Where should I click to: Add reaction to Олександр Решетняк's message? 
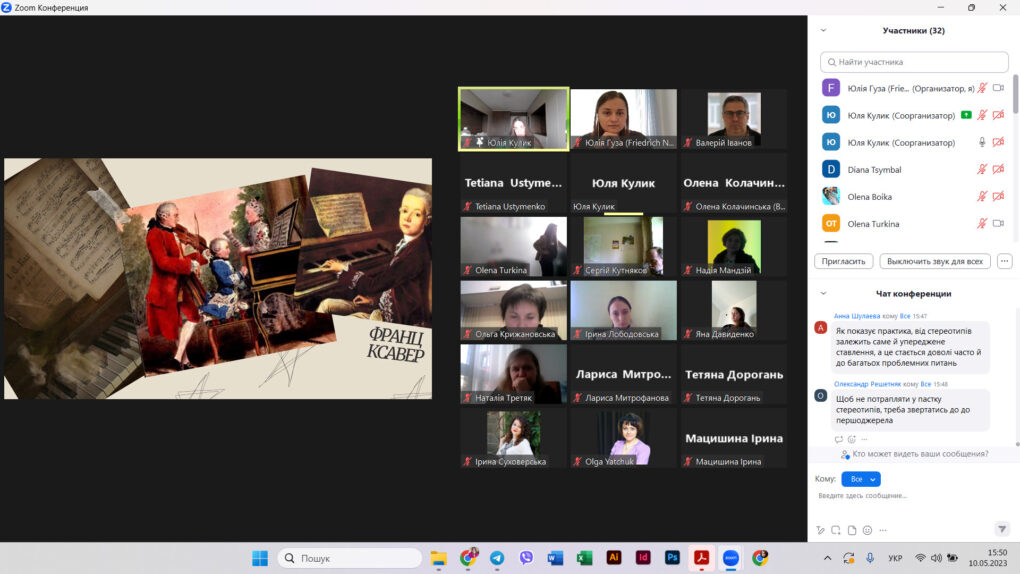tap(852, 439)
